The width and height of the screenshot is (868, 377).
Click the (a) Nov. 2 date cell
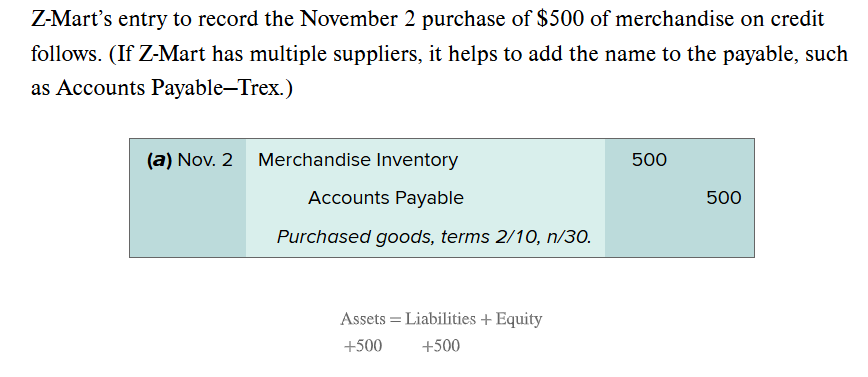tap(190, 160)
